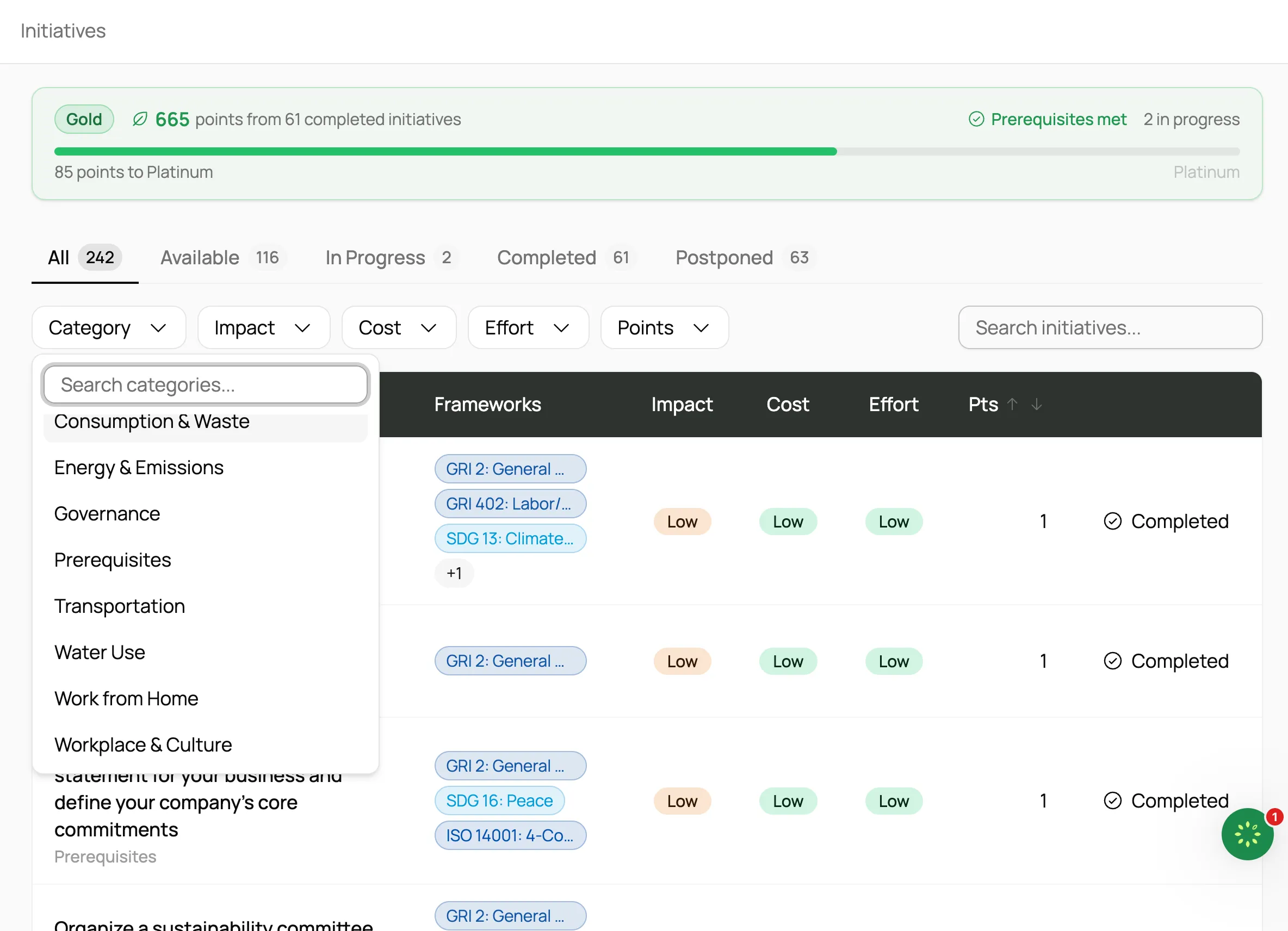This screenshot has width=1288, height=931.
Task: Select Governance category
Action: tap(206, 514)
